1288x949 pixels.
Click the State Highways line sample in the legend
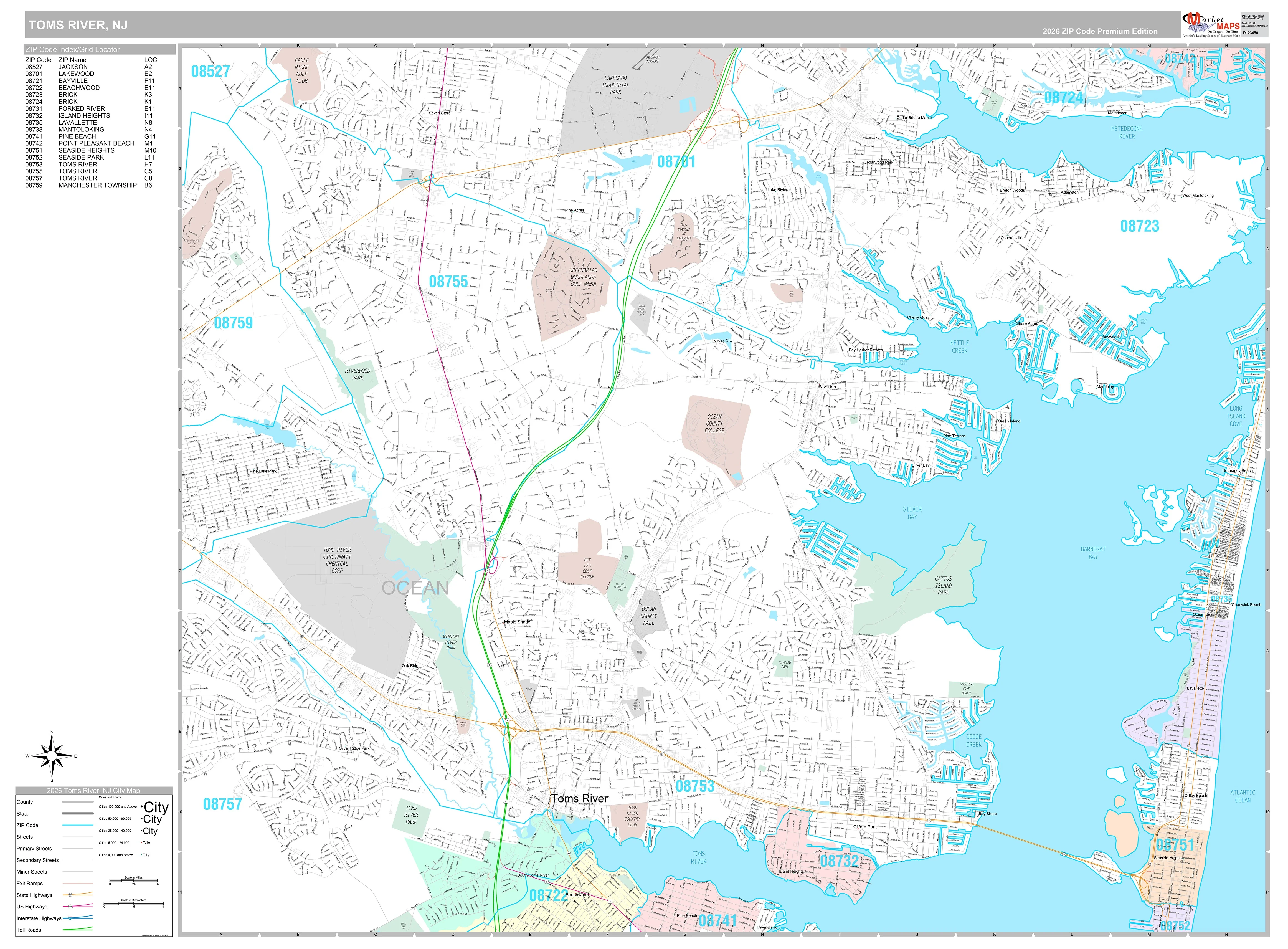click(78, 895)
